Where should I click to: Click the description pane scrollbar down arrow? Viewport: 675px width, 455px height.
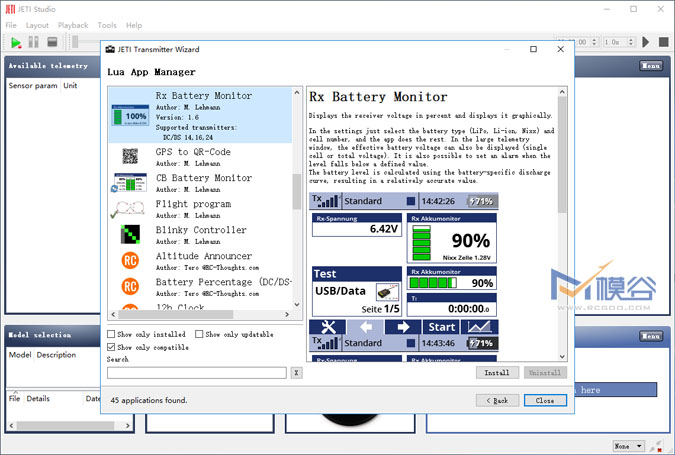click(562, 356)
